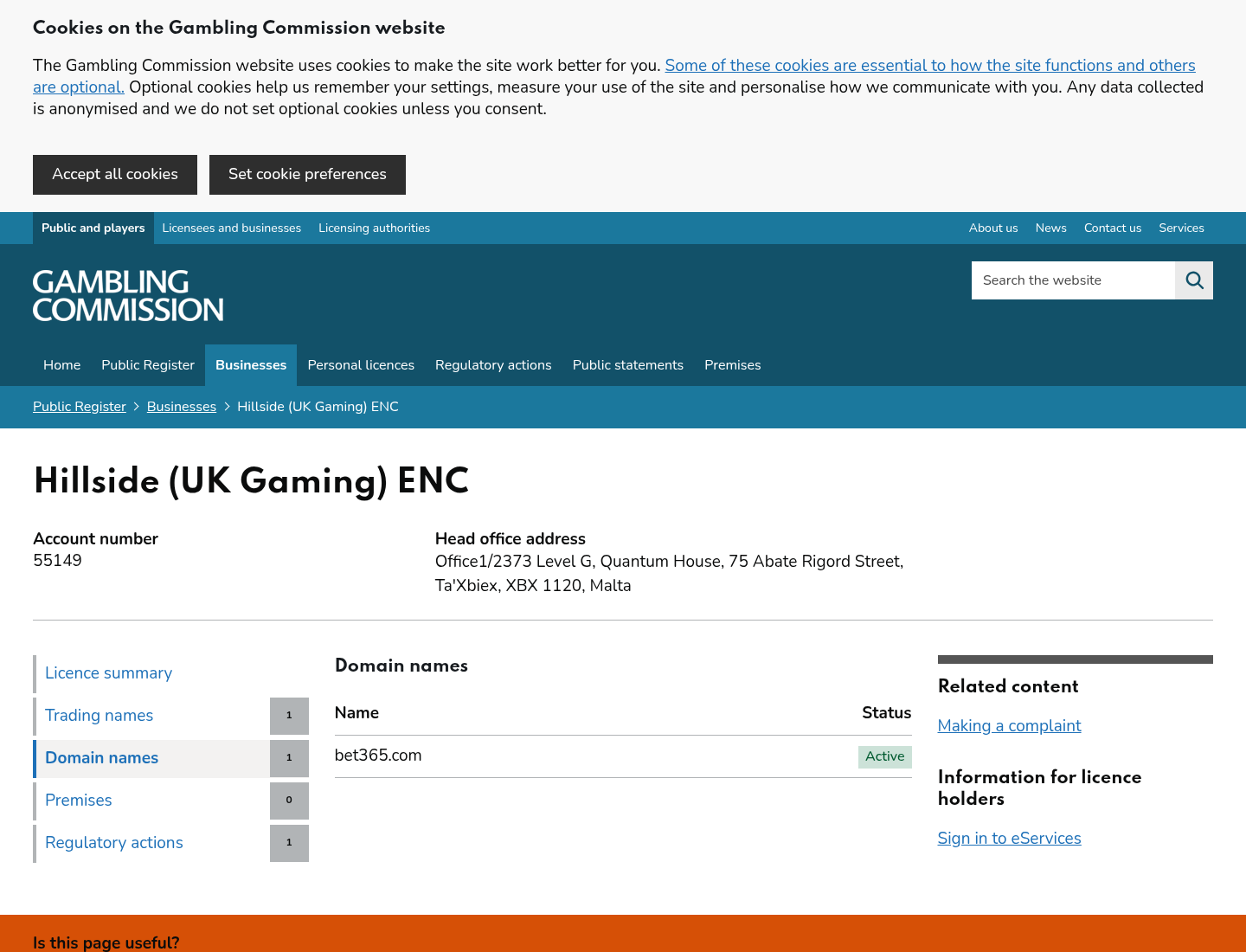This screenshot has height=952, width=1246.
Task: Click the search magnifier icon button
Action: click(x=1194, y=280)
